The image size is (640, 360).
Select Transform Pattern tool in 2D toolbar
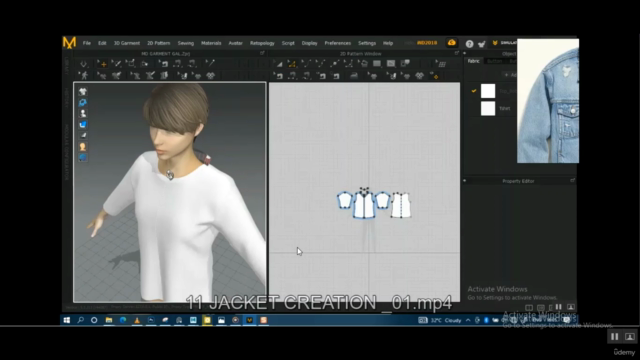click(279, 64)
